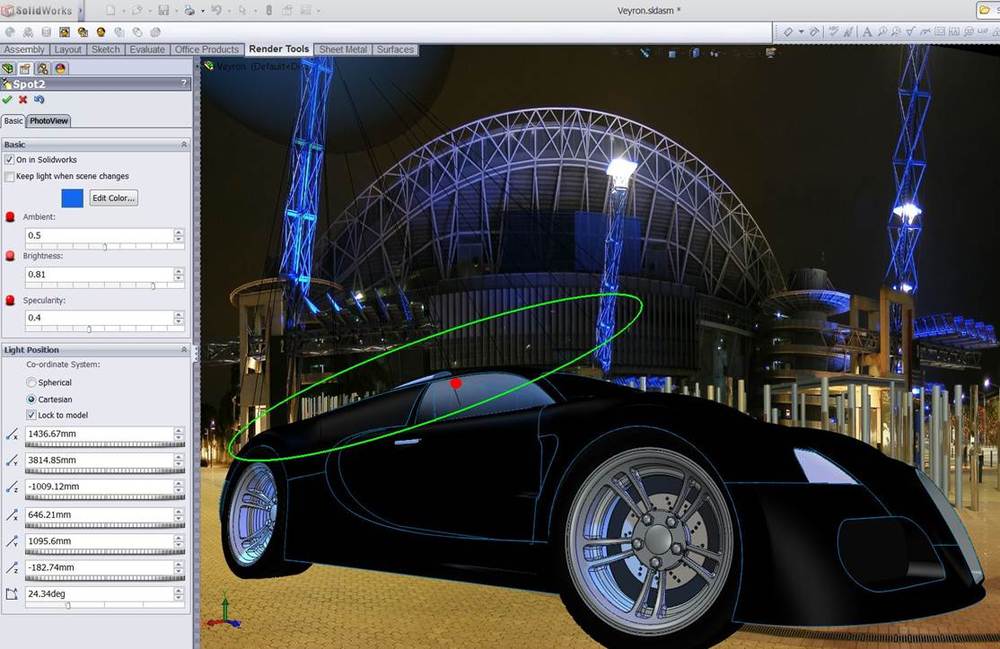Click the Spot2 help question mark

pos(182,84)
